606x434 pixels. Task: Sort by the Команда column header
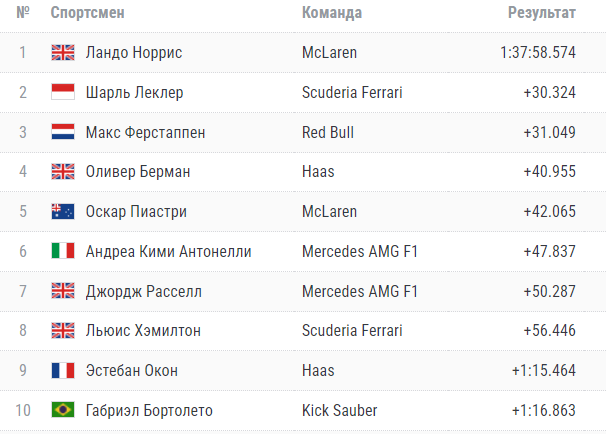point(331,14)
